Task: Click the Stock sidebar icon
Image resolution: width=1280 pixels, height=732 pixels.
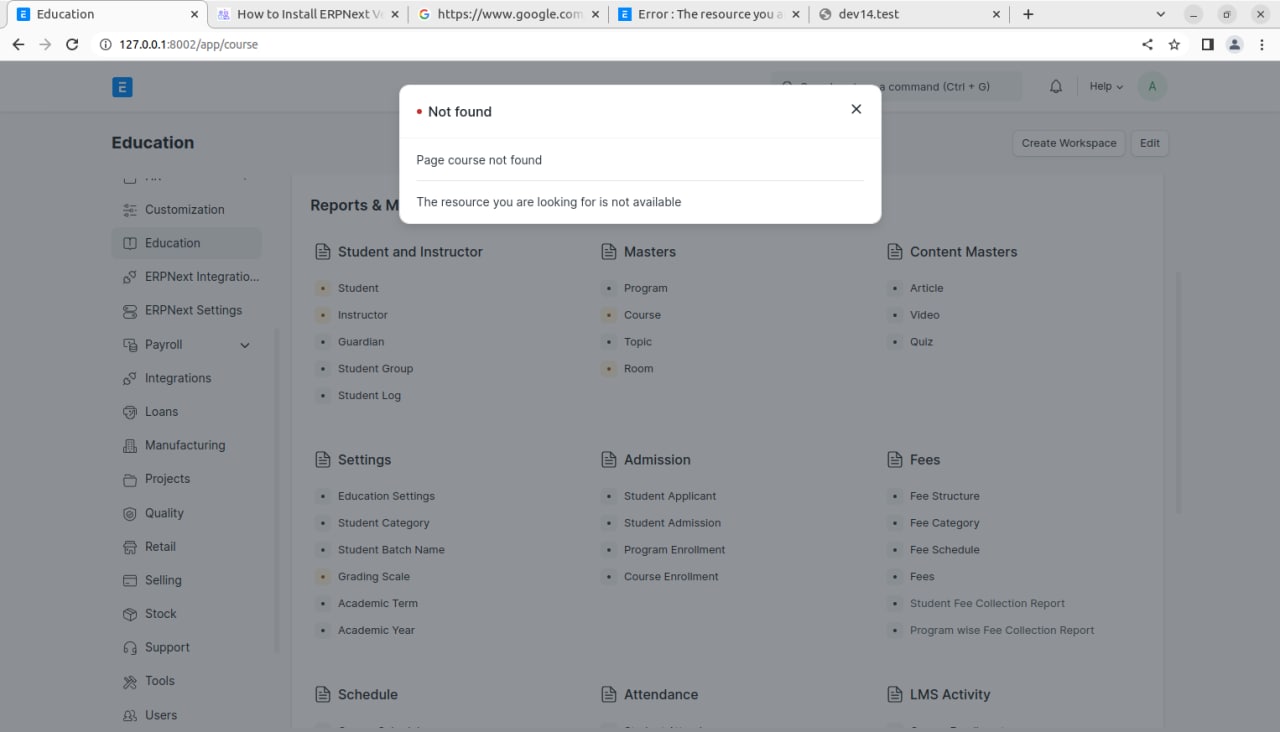Action: click(x=129, y=614)
